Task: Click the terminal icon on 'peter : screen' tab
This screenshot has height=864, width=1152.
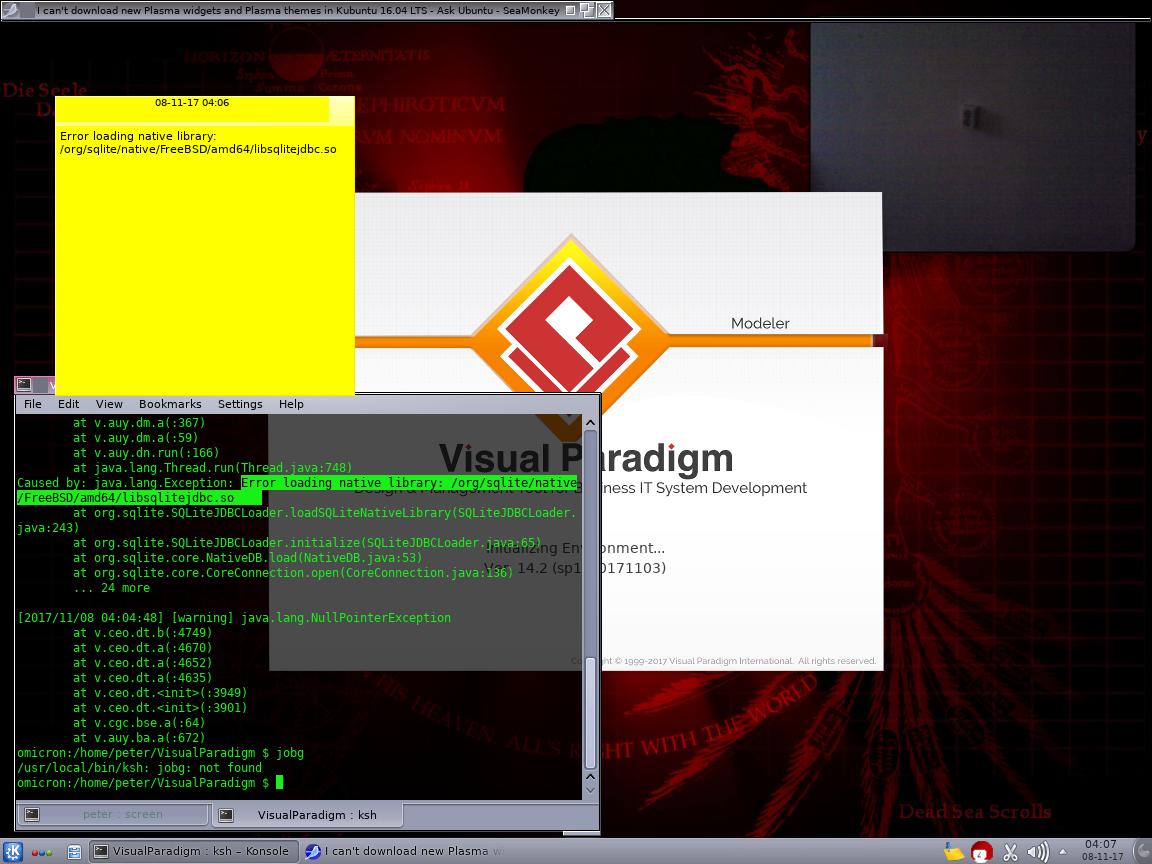Action: pyautogui.click(x=32, y=814)
